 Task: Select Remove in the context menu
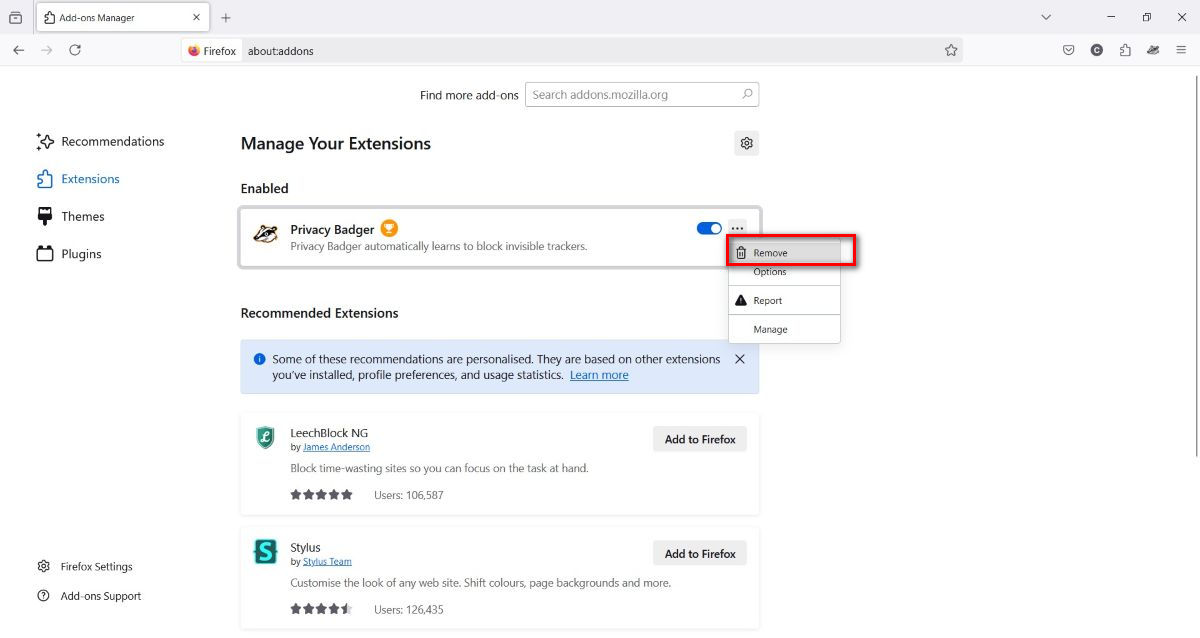click(784, 253)
